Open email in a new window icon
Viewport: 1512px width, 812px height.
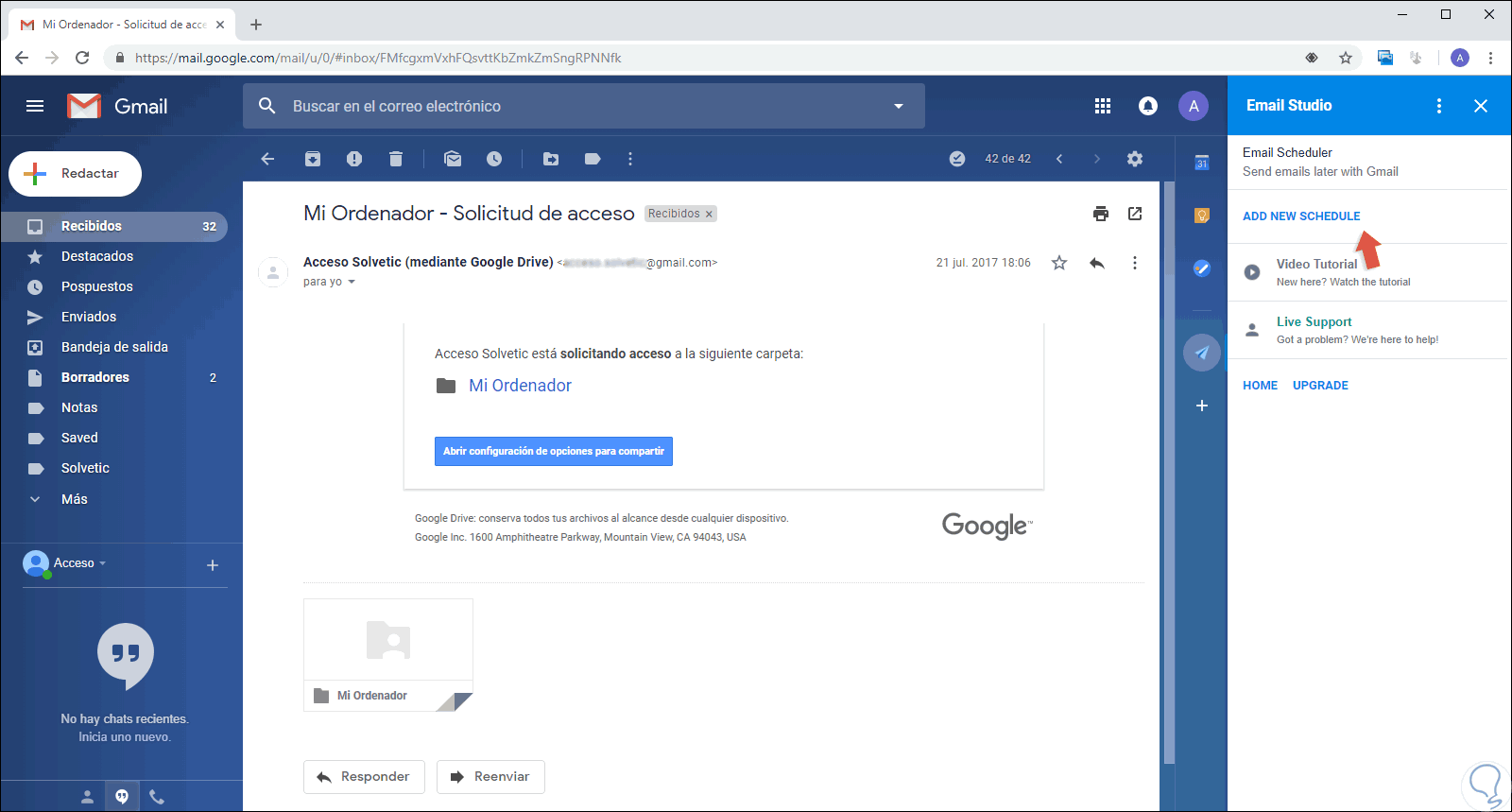(x=1135, y=214)
